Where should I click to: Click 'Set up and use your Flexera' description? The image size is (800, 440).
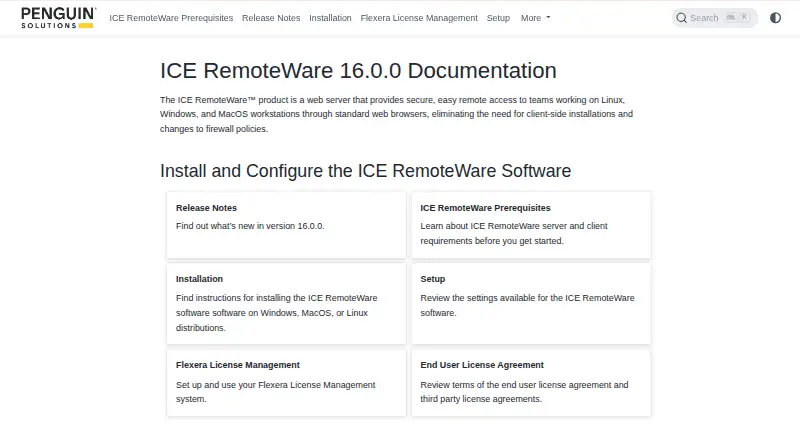click(x=276, y=392)
